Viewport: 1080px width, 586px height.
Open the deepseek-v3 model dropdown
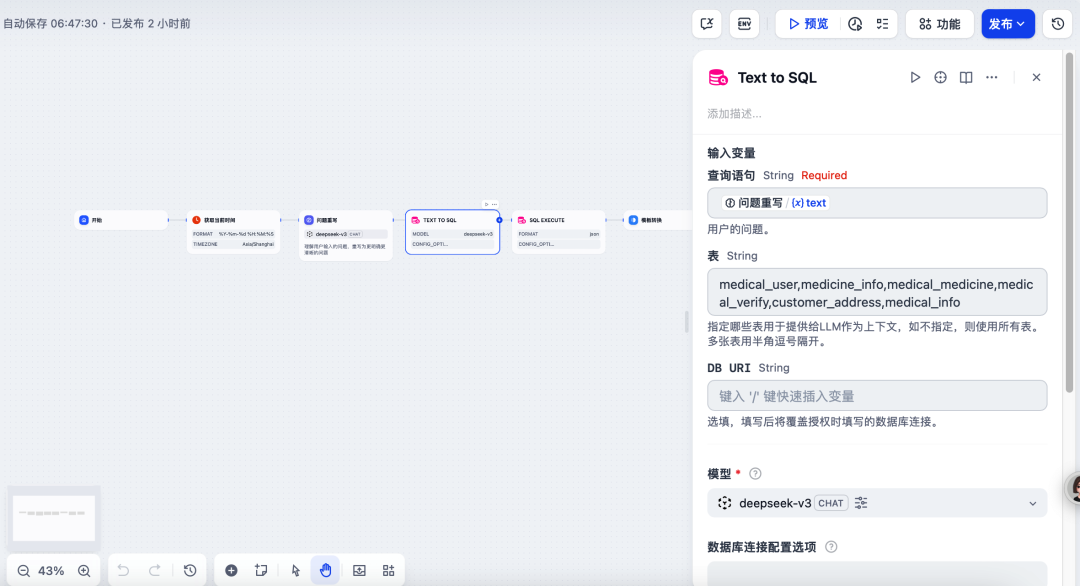[877, 503]
